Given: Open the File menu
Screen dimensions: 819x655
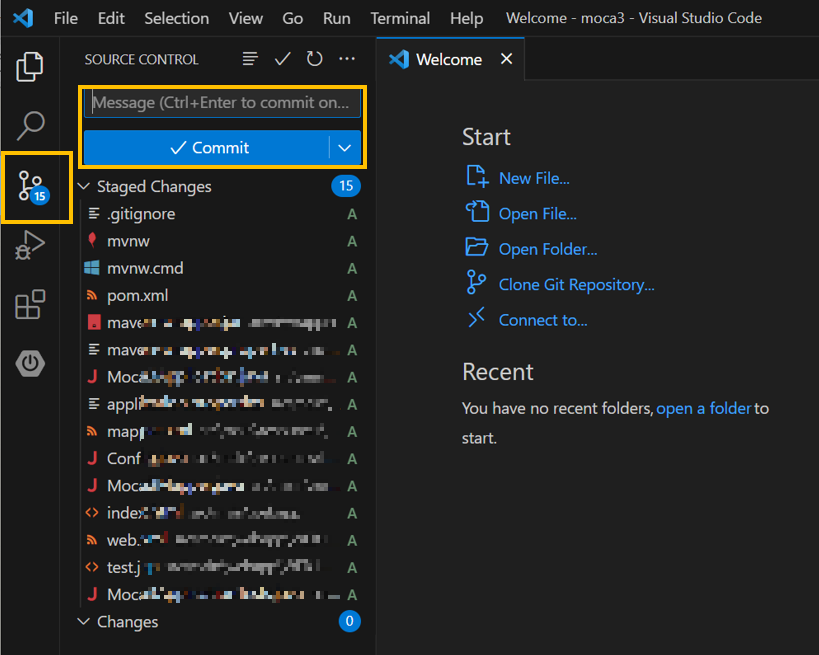Looking at the screenshot, I should [66, 18].
